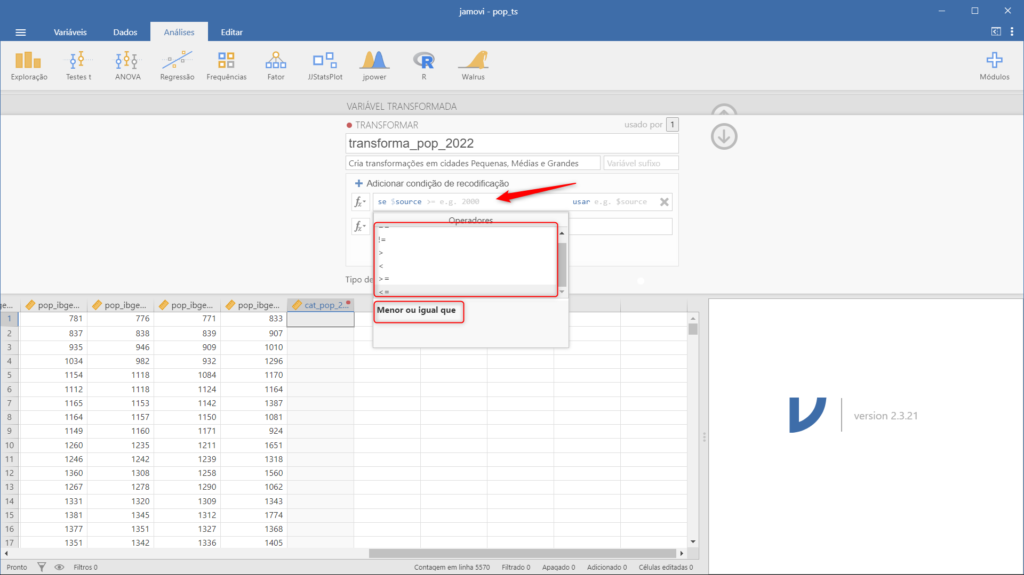1024x575 pixels.
Task: Click cell with value 1774
Action: pyautogui.click(x=253, y=515)
